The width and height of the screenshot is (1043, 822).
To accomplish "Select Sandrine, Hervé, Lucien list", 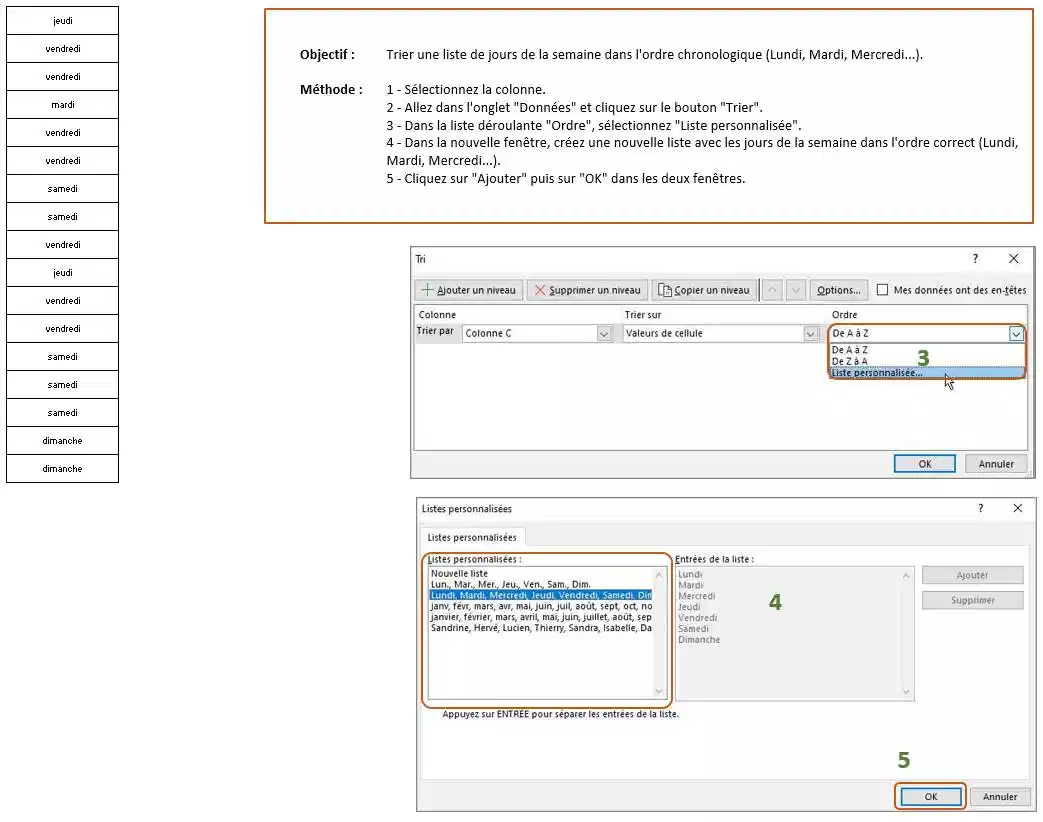I will coord(541,628).
